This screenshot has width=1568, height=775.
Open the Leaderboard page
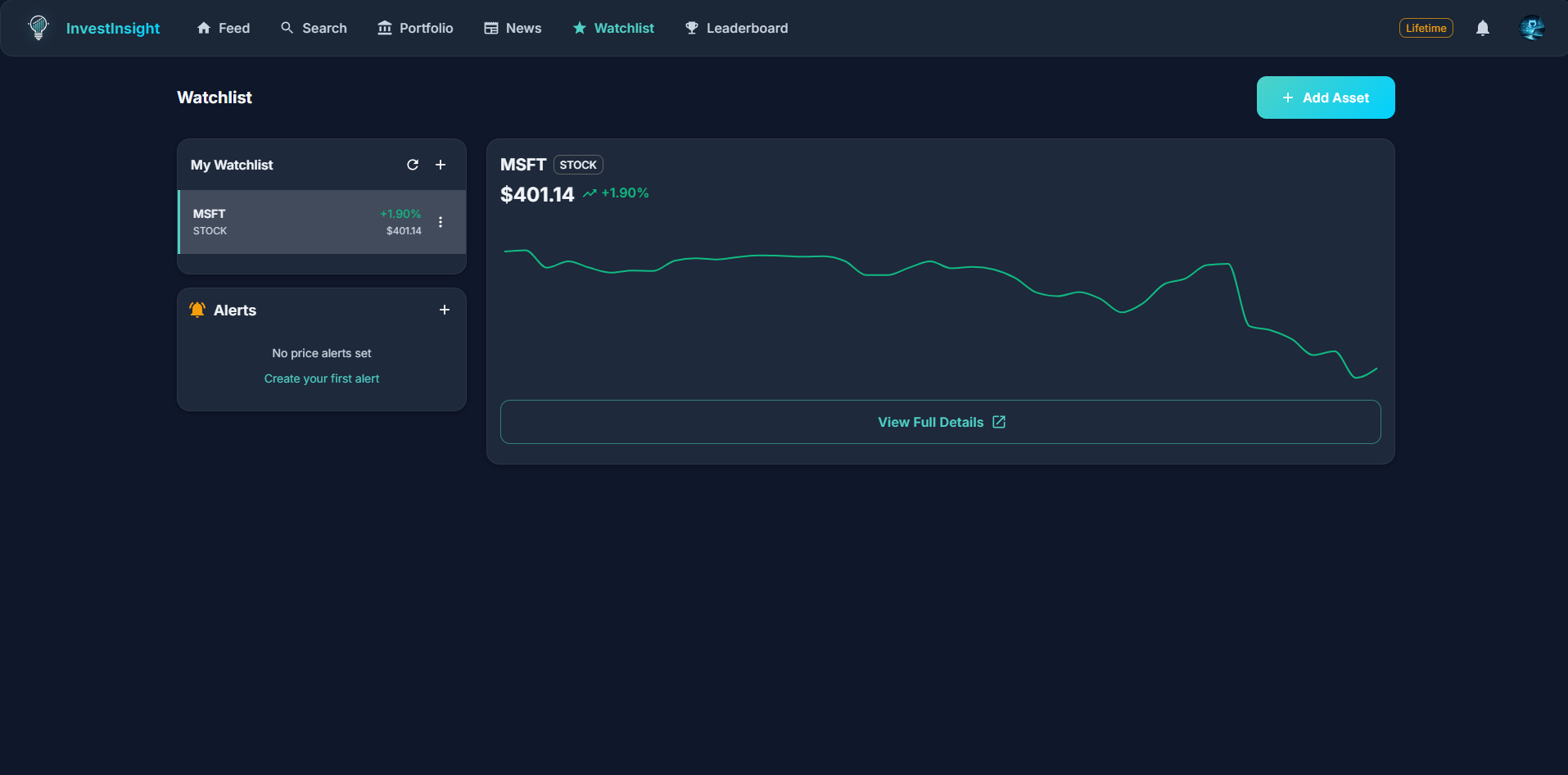pyautogui.click(x=736, y=28)
